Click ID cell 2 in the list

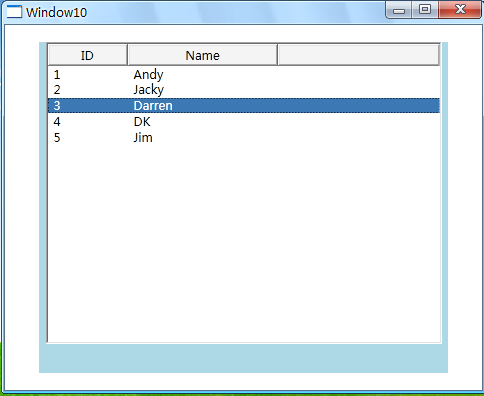pyautogui.click(x=57, y=90)
